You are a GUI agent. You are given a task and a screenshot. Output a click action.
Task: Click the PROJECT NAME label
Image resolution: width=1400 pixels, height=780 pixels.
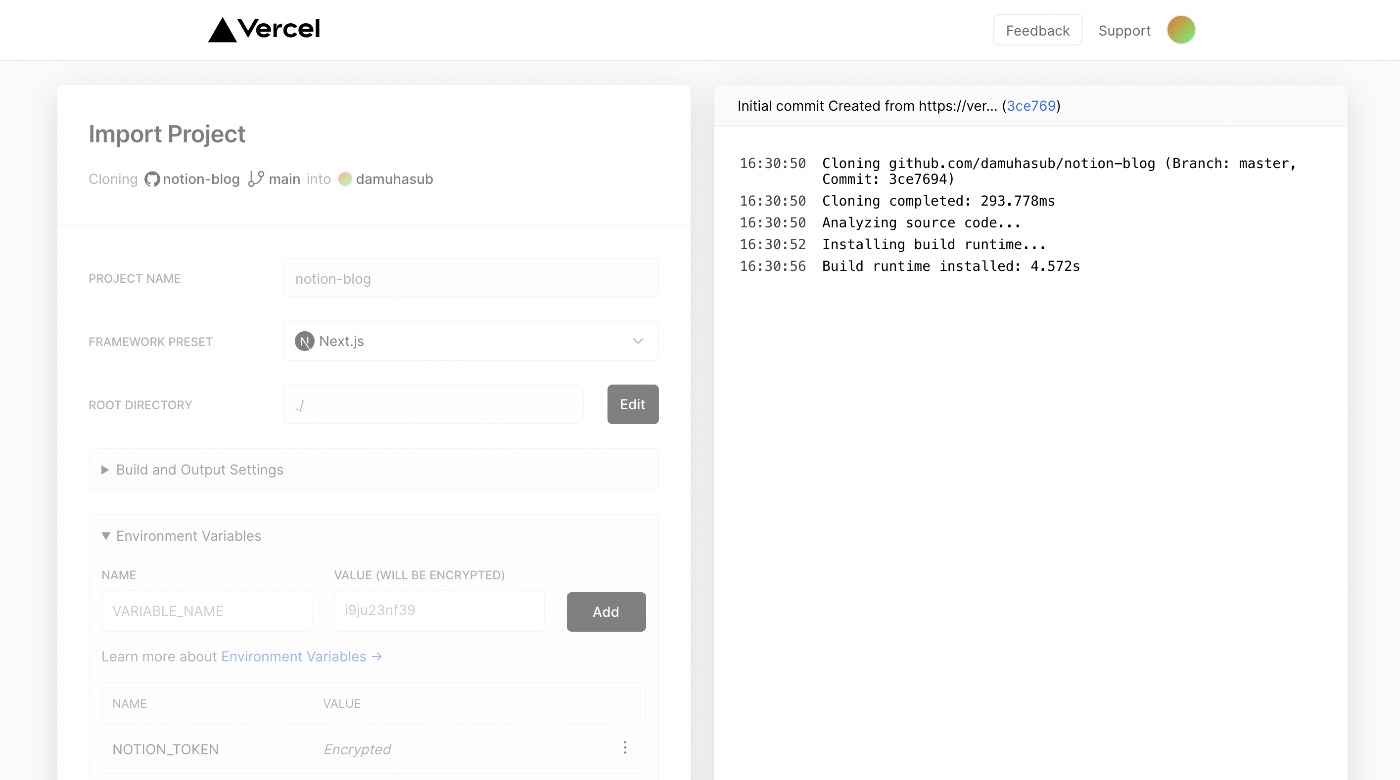(x=135, y=278)
